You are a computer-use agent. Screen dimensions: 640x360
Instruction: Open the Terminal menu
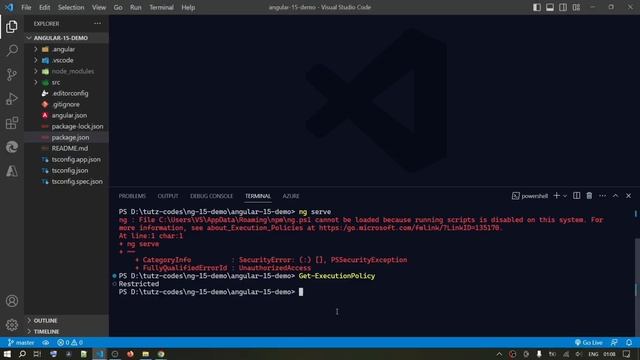pos(161,7)
